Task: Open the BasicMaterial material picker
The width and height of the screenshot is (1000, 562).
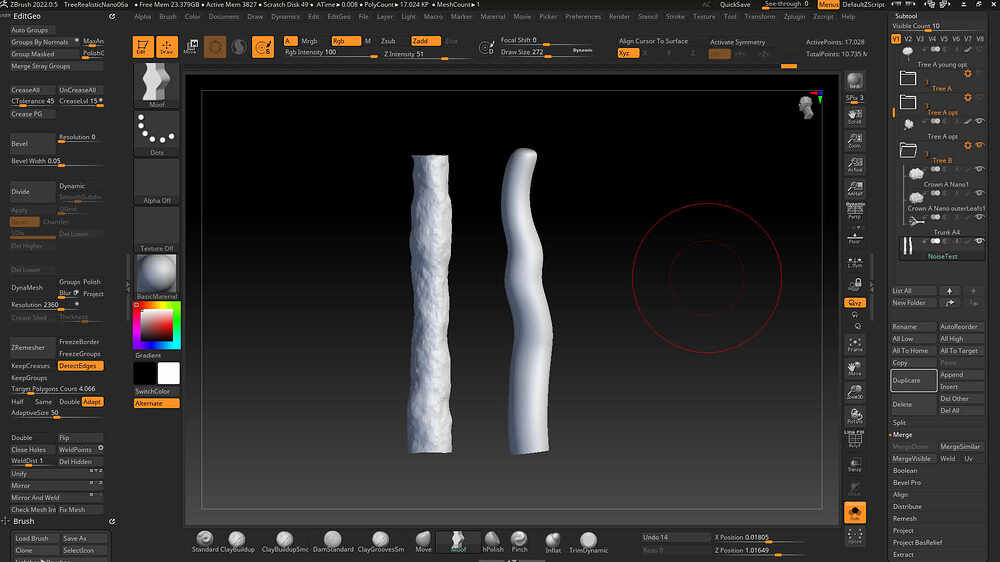Action: tap(157, 277)
